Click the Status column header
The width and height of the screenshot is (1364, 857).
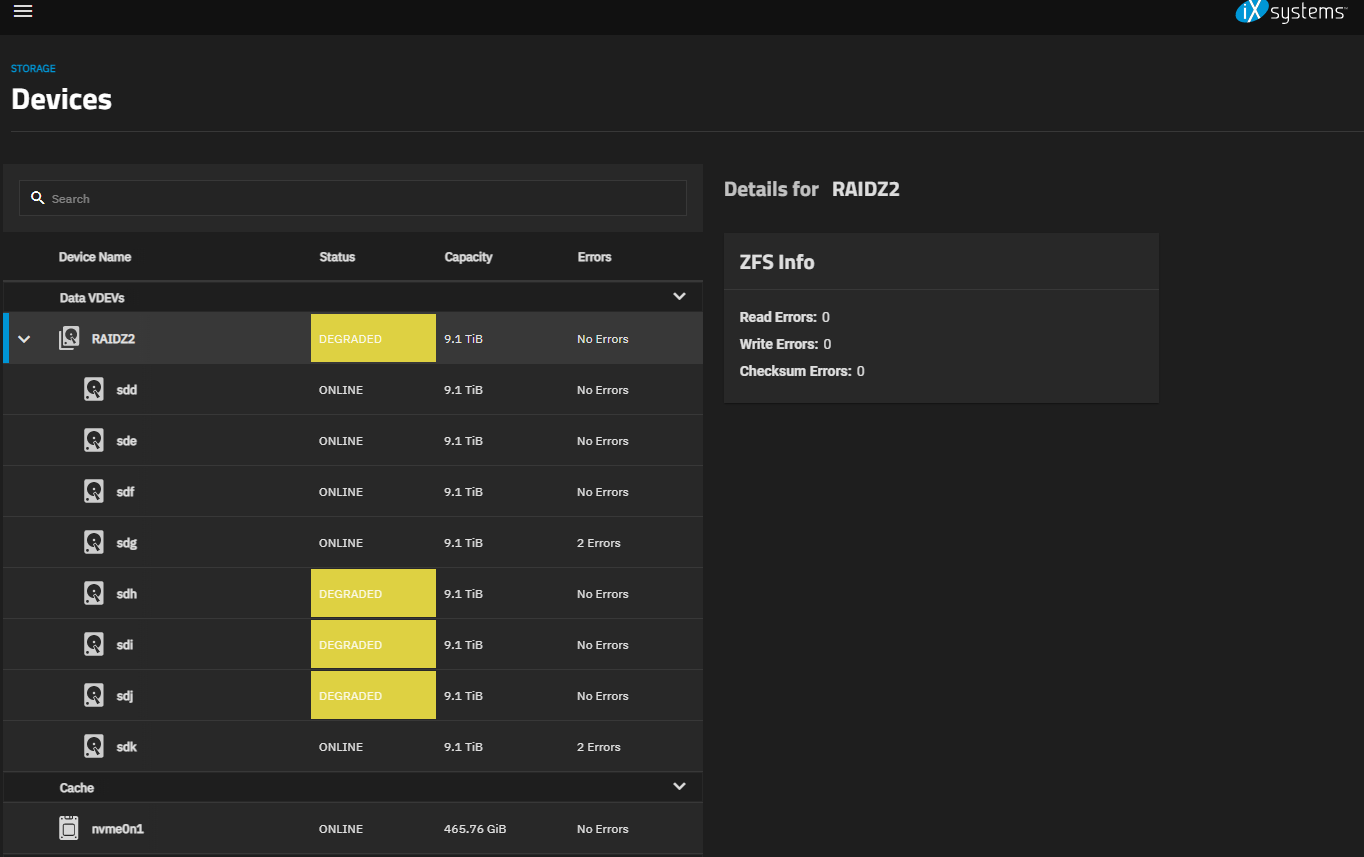(x=337, y=257)
